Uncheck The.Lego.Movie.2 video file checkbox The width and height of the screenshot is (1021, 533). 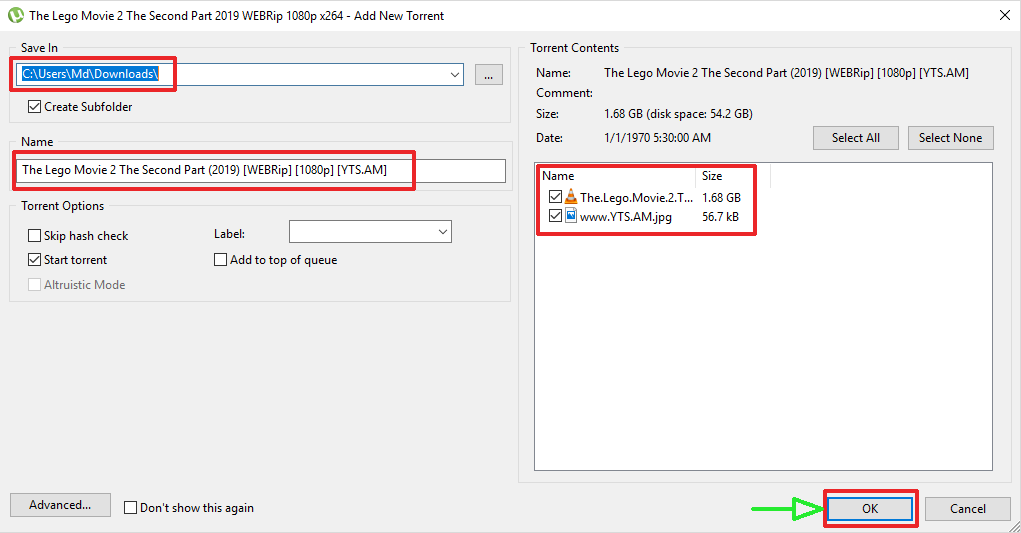click(x=555, y=197)
